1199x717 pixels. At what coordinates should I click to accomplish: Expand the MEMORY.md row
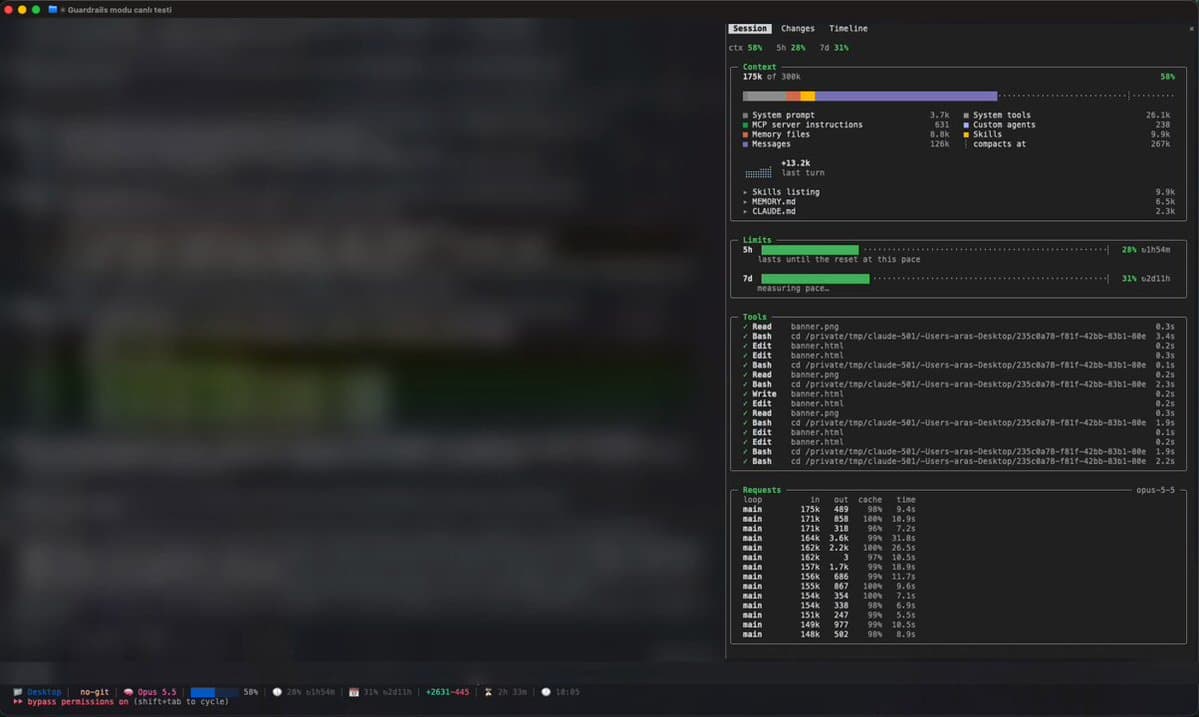(958, 202)
